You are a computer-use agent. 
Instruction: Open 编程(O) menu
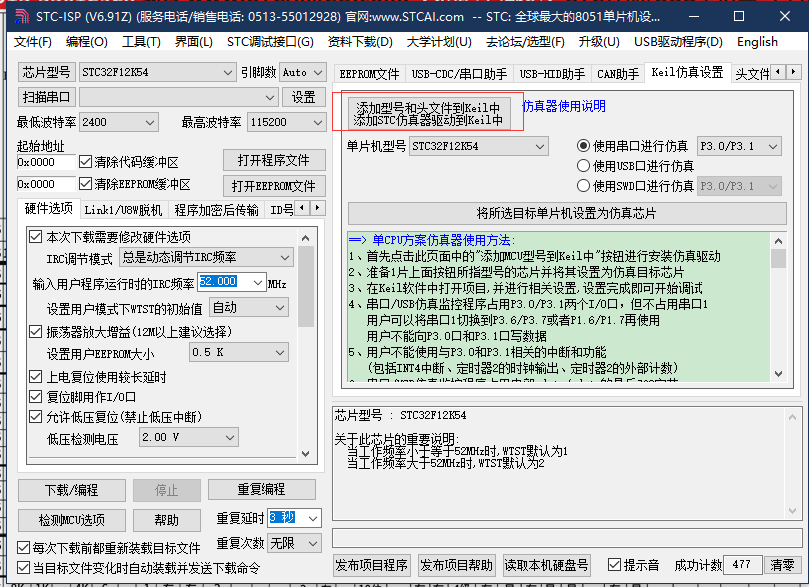pos(87,42)
